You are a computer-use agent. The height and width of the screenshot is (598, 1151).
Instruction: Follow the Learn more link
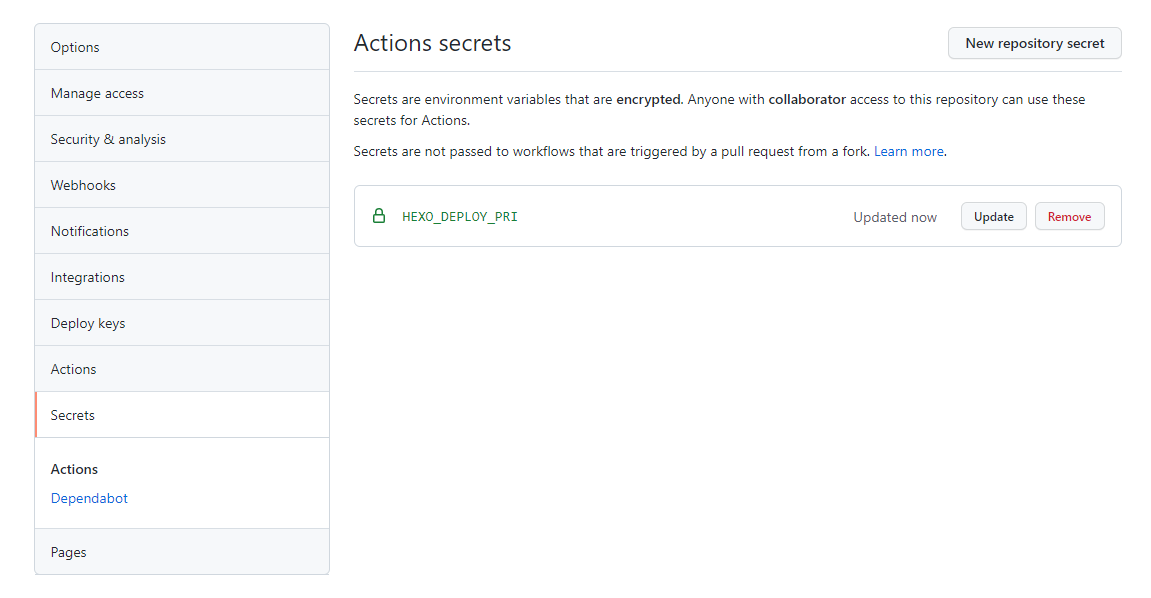(x=909, y=151)
